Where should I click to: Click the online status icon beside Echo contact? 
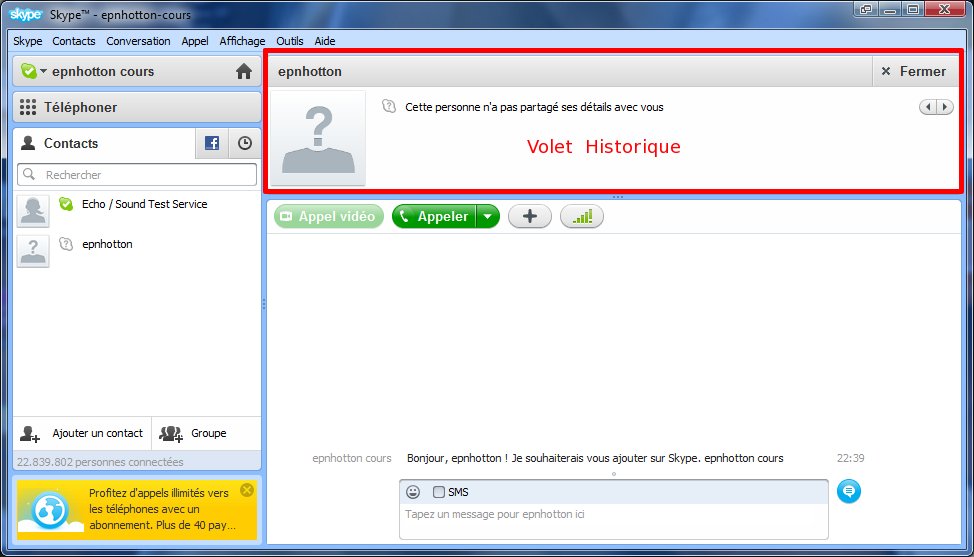66,204
